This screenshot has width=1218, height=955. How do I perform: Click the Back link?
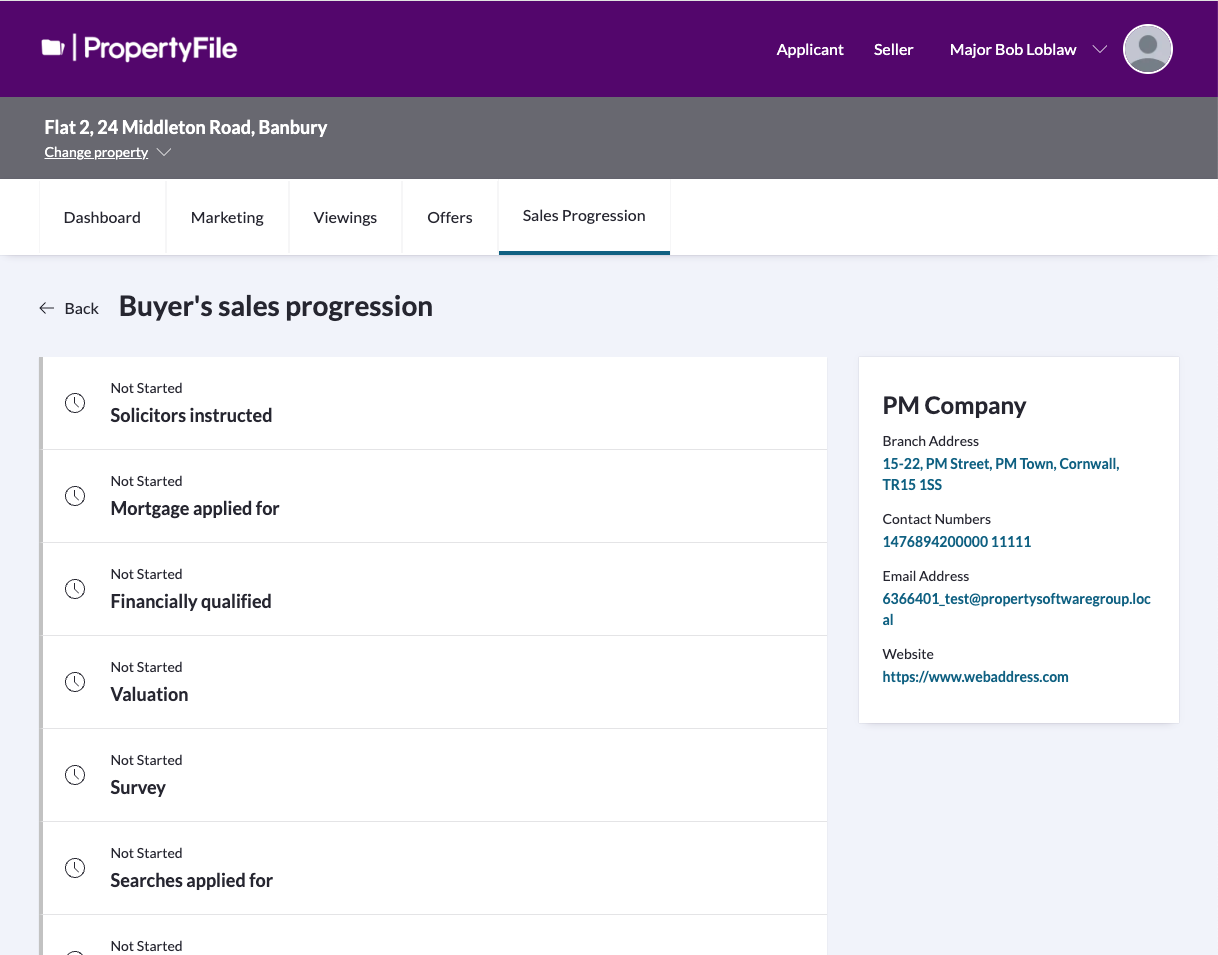point(82,308)
